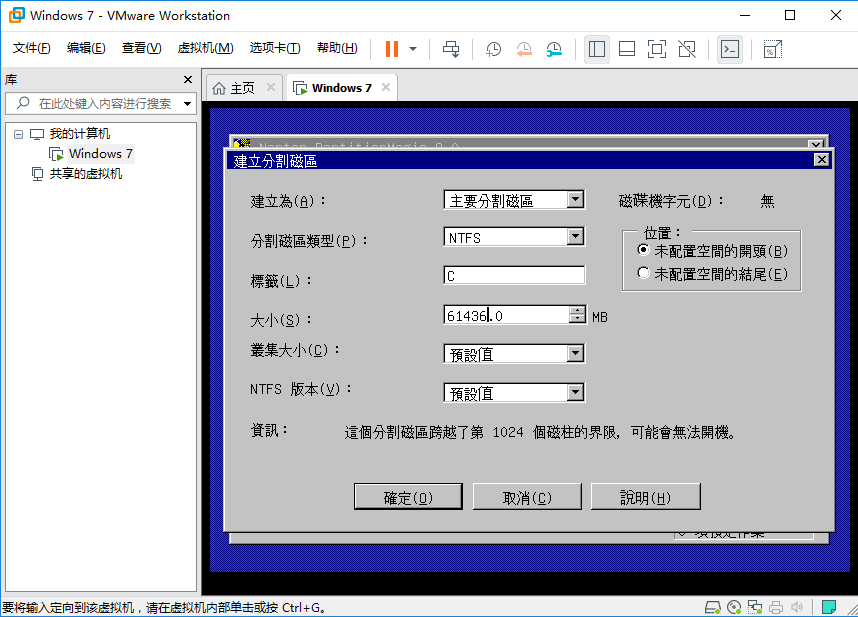The width and height of the screenshot is (858, 617).
Task: Open the snapshot manager wrench-clock icon
Action: [554, 49]
